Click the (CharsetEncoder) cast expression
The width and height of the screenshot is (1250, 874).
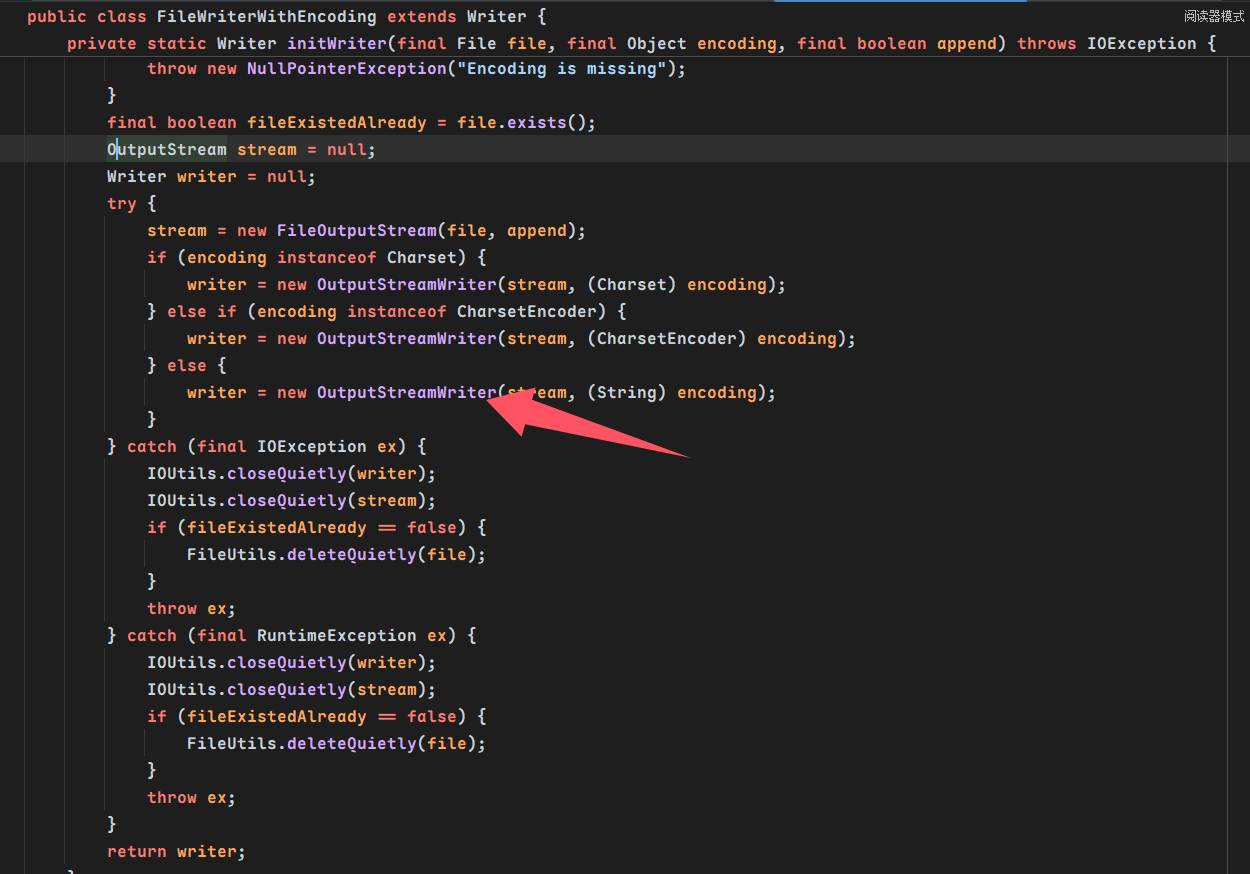point(666,339)
